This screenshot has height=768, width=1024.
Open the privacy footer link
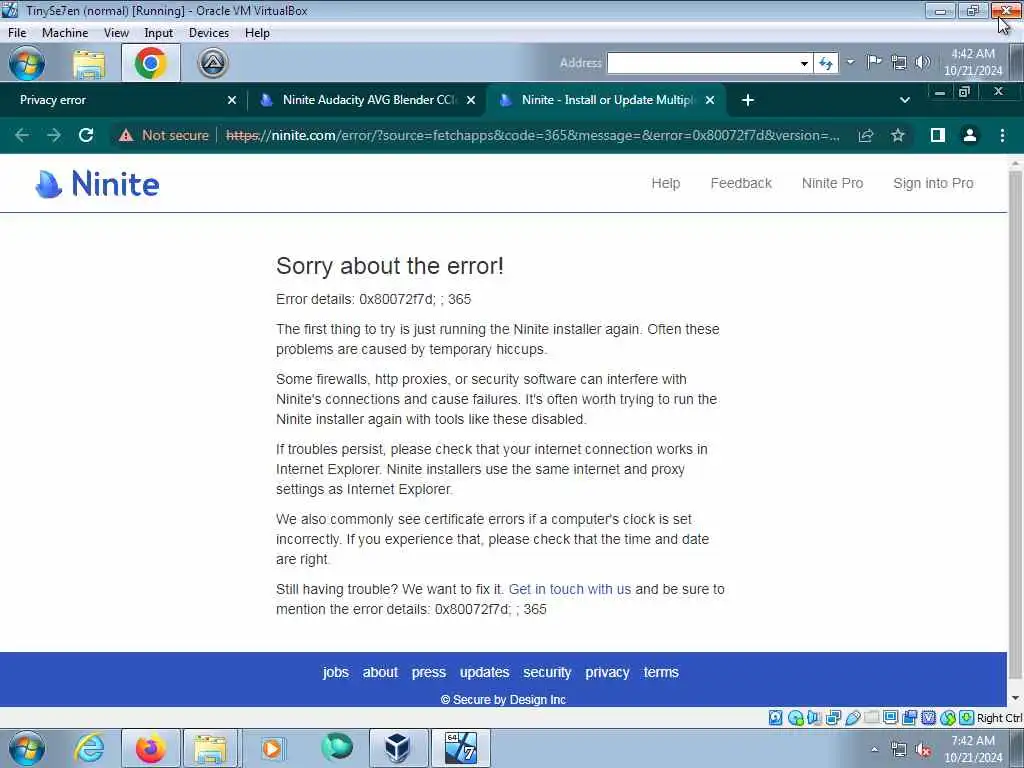coord(607,673)
